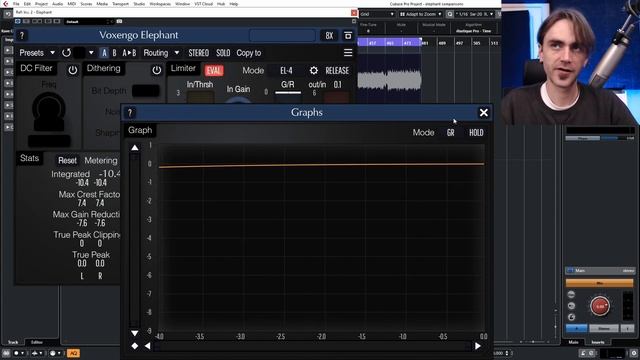Click the orange AQ button in bottom toolbar

coord(73,353)
